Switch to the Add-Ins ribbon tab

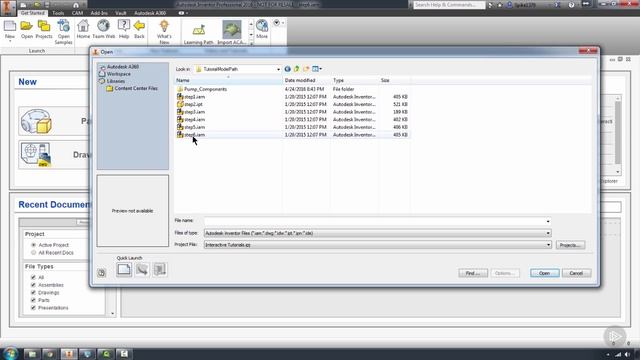pyautogui.click(x=99, y=13)
